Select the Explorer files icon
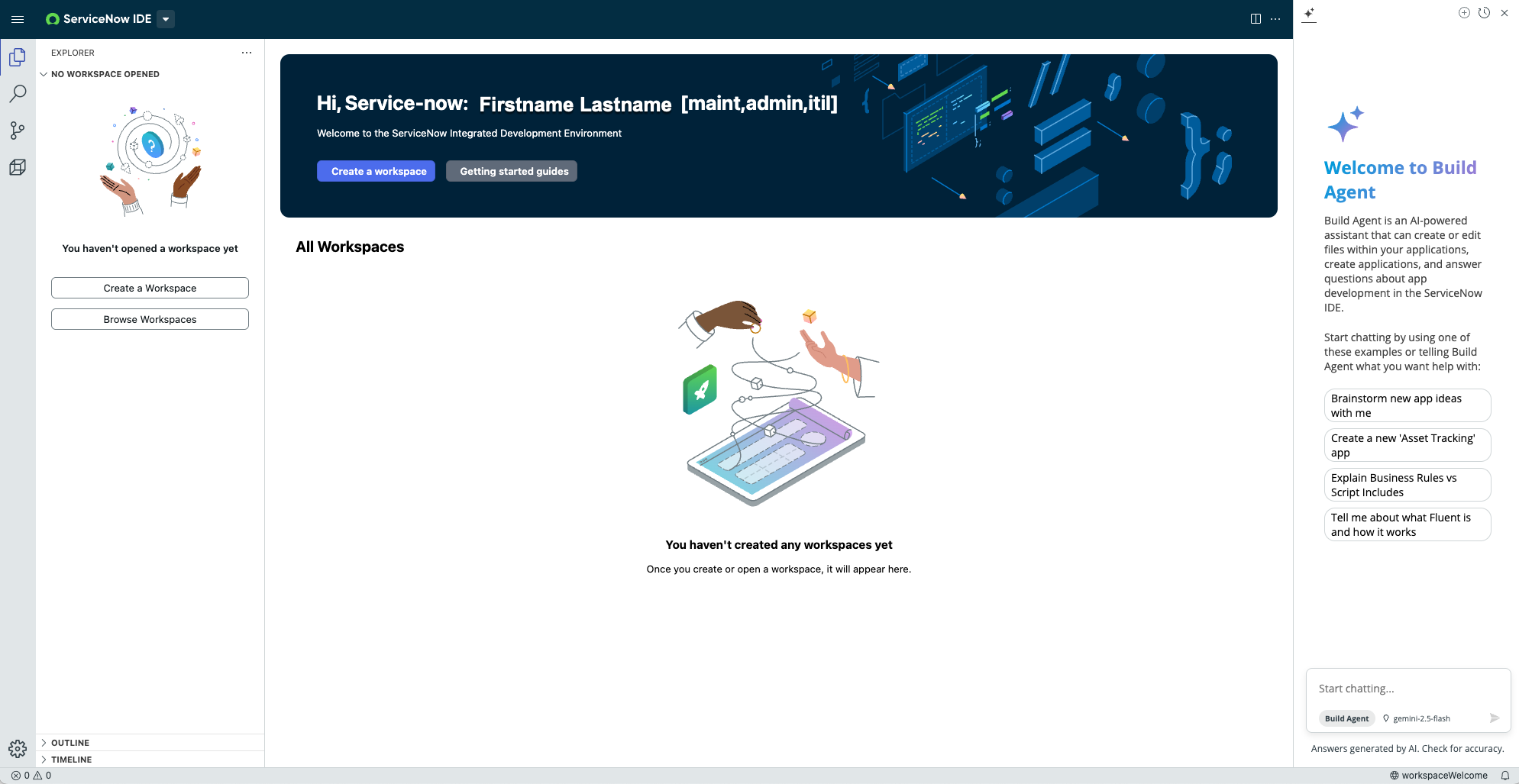Viewport: 1519px width, 784px height. (x=18, y=57)
